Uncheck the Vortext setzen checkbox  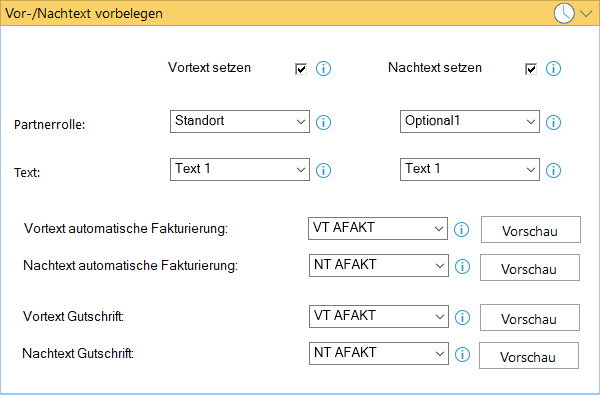click(301, 69)
